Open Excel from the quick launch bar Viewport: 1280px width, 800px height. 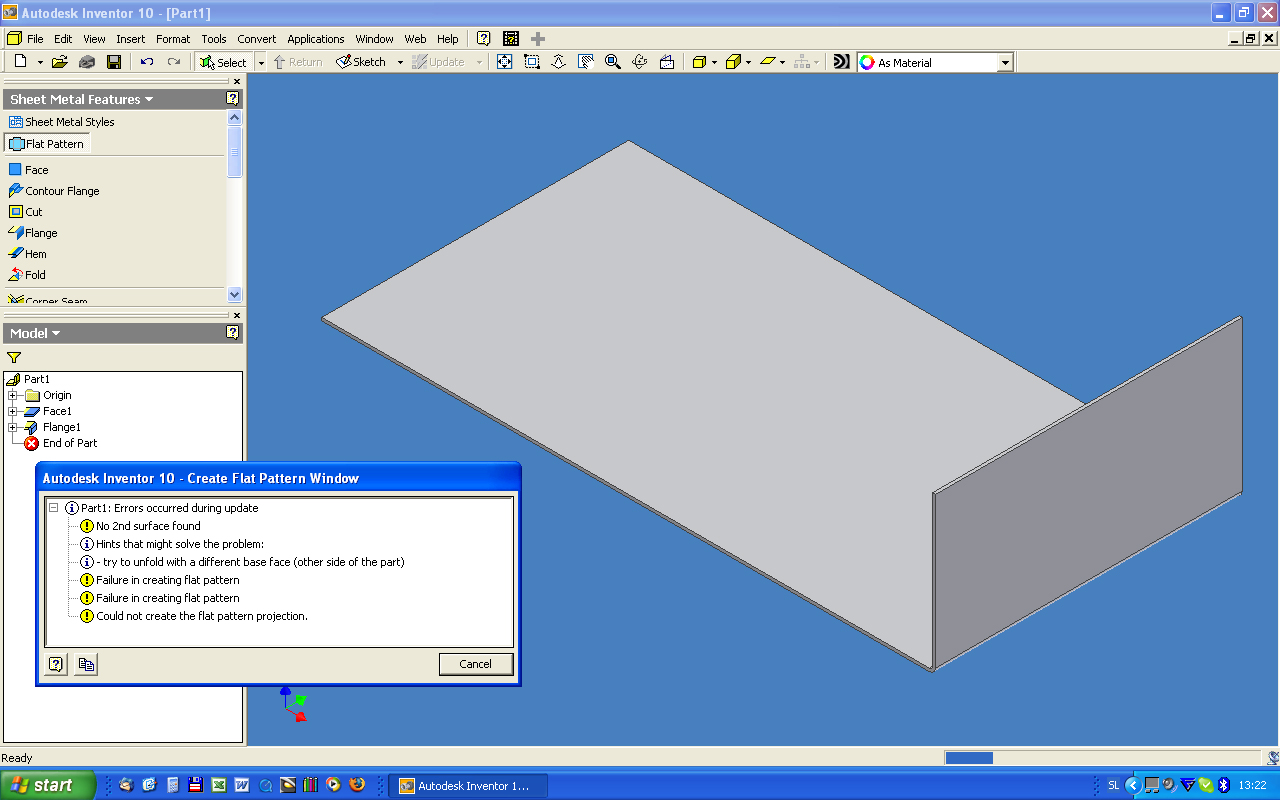tap(218, 785)
